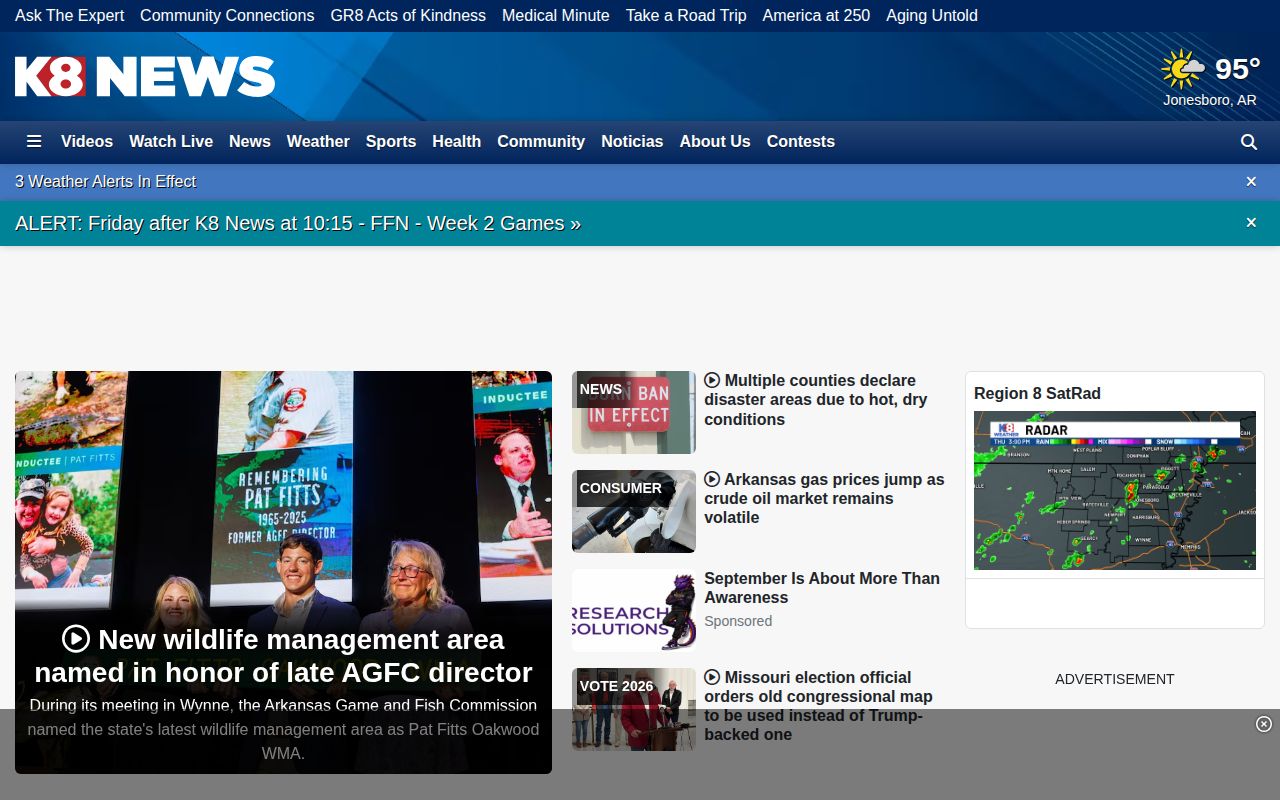This screenshot has height=800, width=1280.
Task: Open the hamburger navigation menu
Action: (x=34, y=142)
